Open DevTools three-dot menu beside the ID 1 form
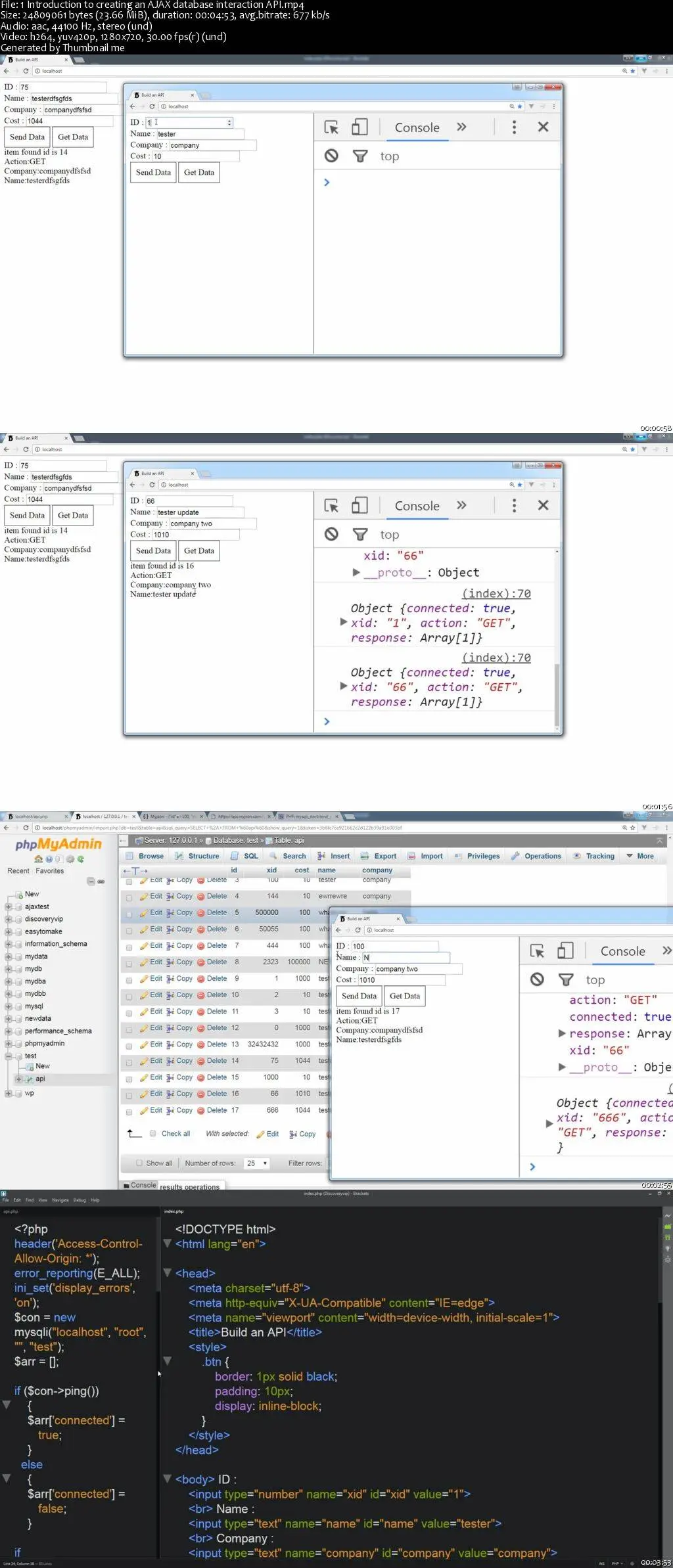 (514, 127)
